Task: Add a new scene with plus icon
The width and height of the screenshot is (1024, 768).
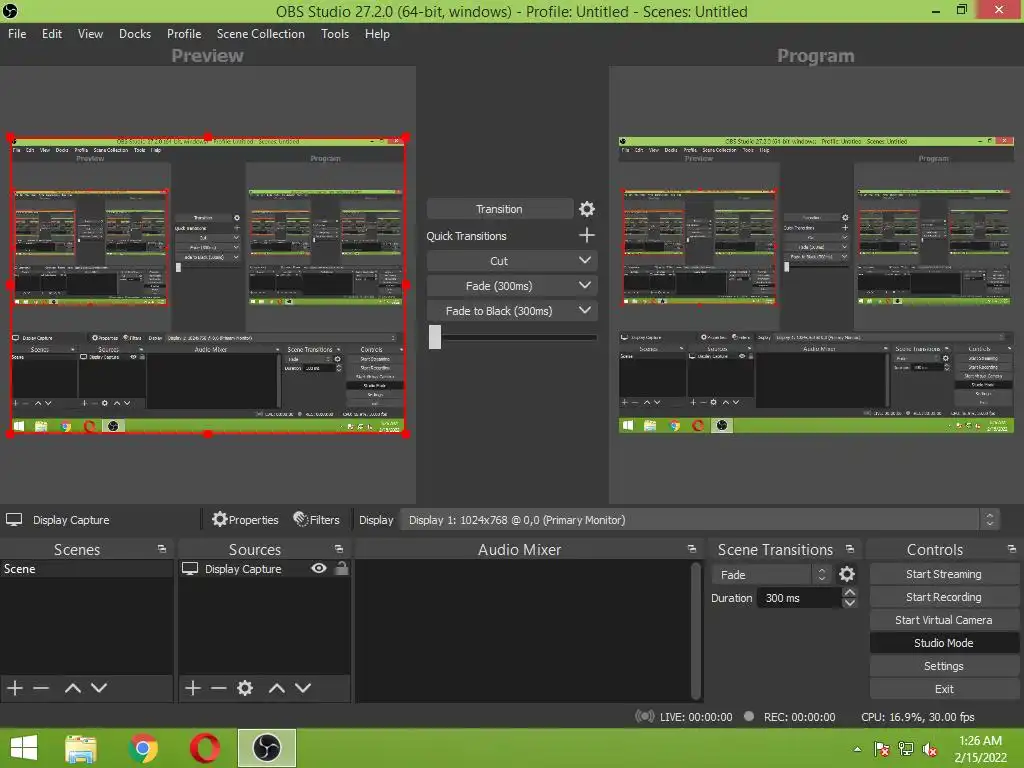Action: [x=15, y=688]
